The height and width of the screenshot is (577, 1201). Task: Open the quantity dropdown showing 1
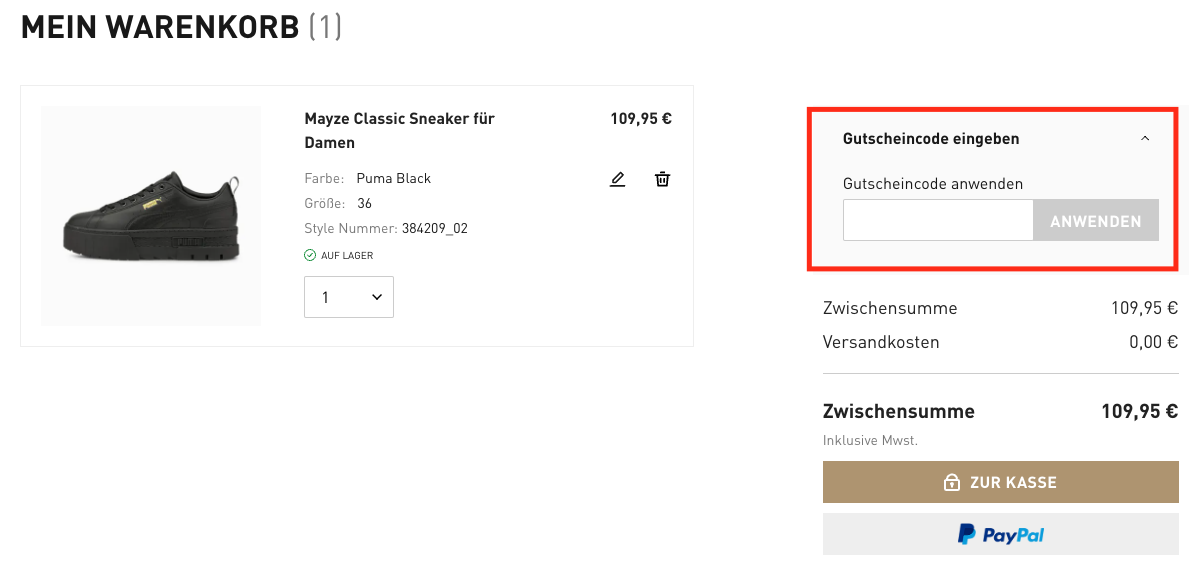pyautogui.click(x=349, y=297)
